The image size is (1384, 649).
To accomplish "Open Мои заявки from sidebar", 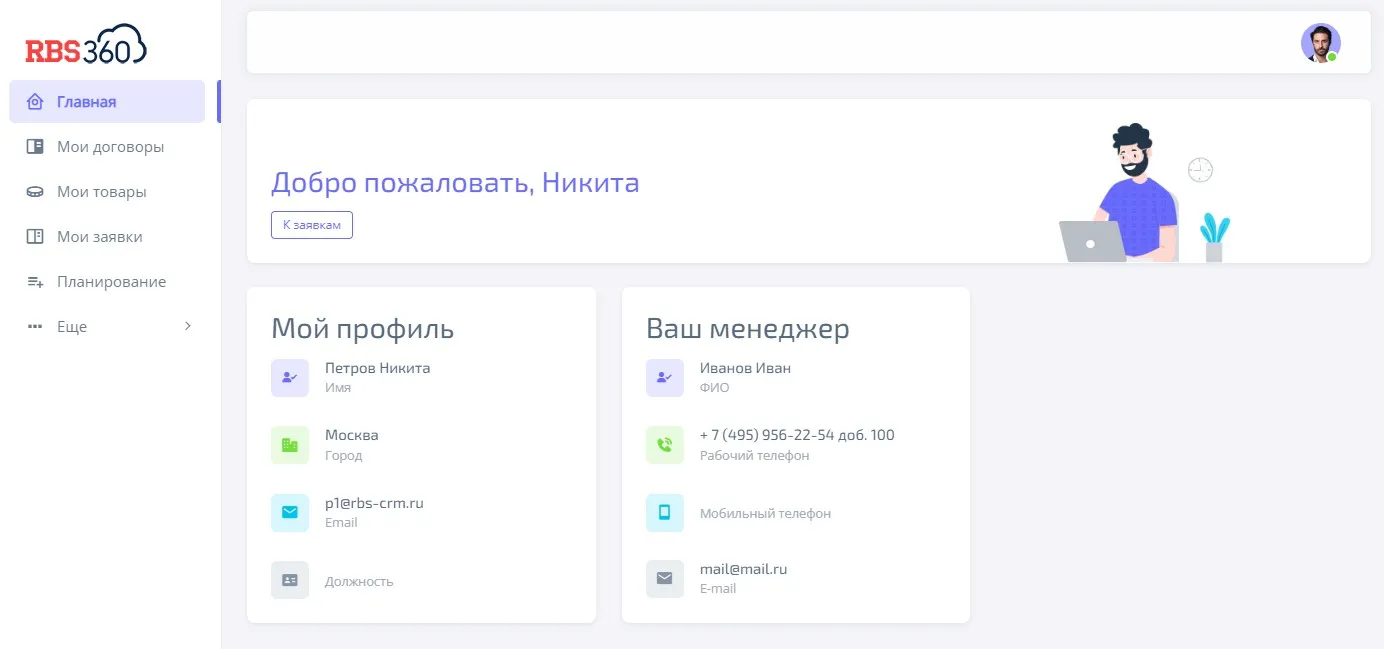I will [99, 237].
